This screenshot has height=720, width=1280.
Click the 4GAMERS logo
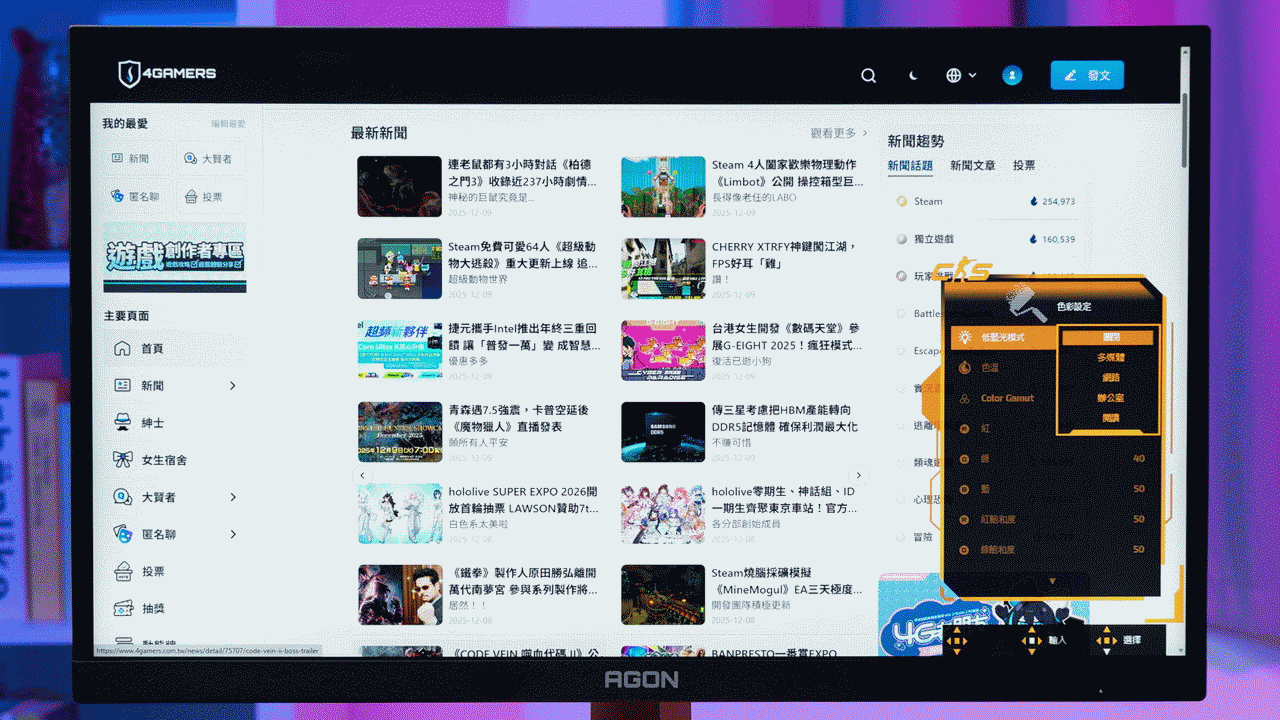(x=167, y=74)
